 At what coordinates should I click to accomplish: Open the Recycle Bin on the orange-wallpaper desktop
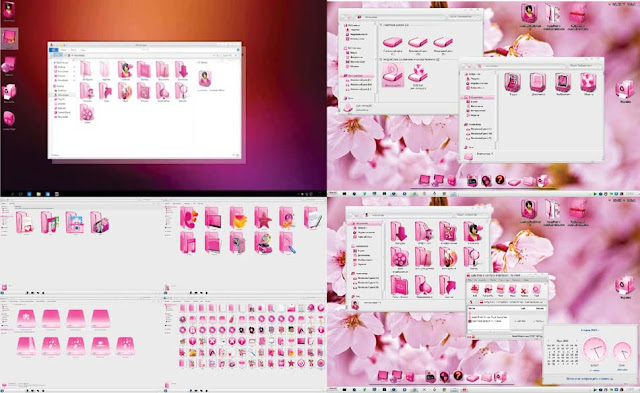9,91
